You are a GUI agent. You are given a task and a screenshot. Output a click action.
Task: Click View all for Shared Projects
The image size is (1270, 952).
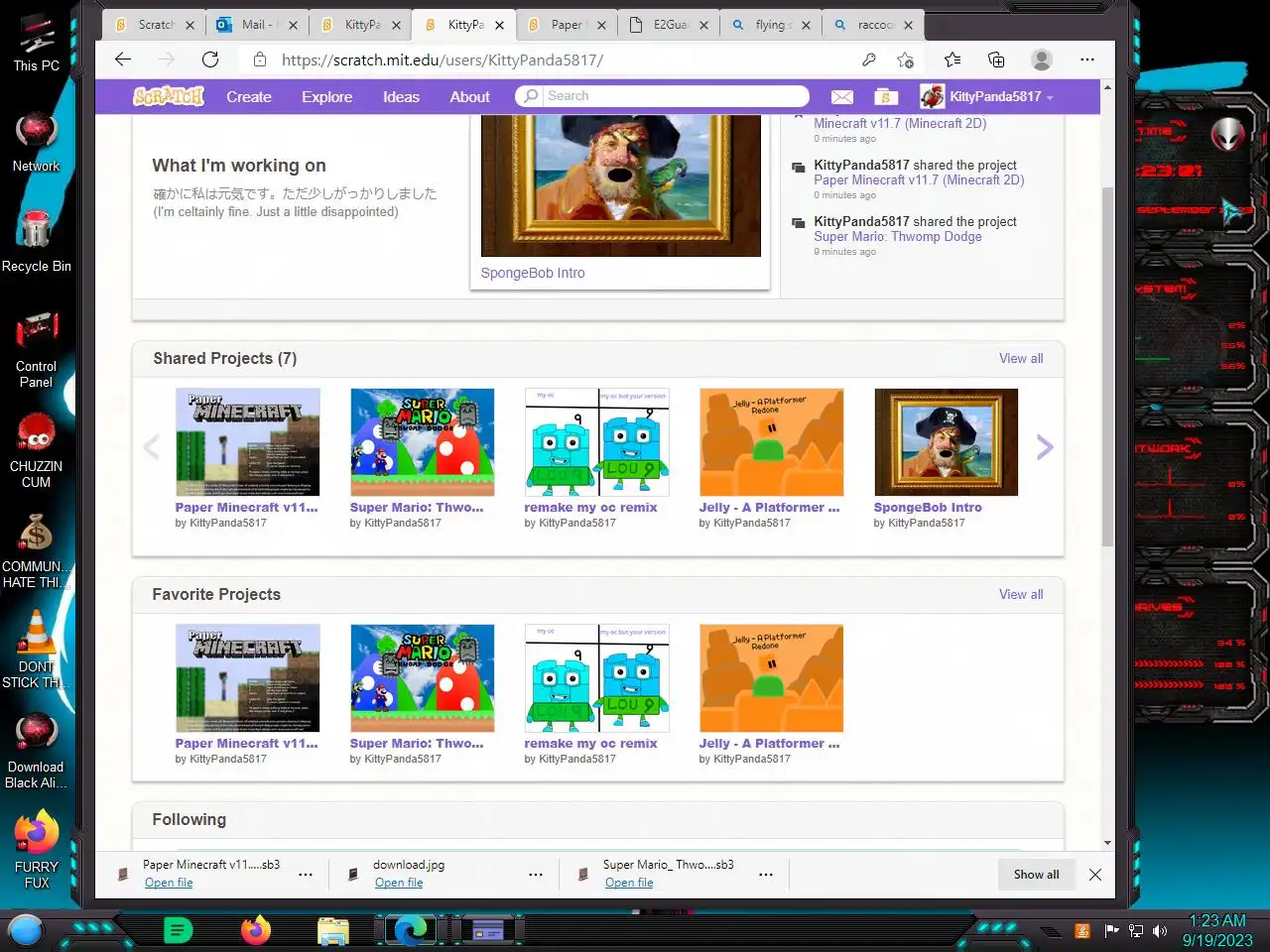point(1021,358)
